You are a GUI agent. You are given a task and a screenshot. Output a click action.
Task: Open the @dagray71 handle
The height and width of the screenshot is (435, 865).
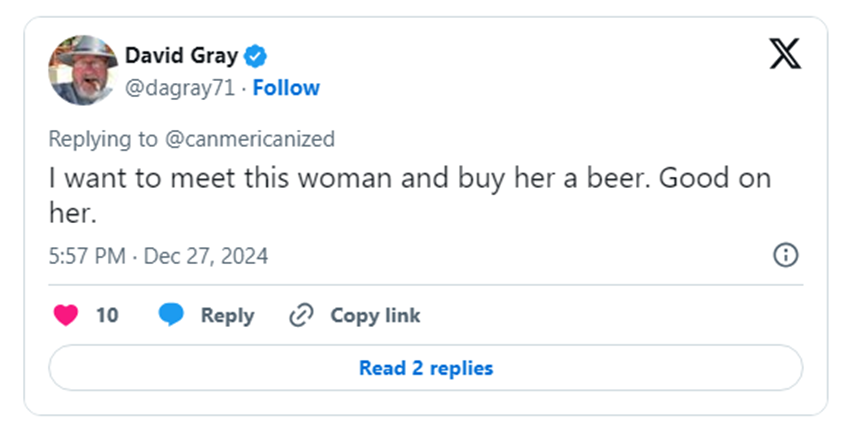(180, 88)
